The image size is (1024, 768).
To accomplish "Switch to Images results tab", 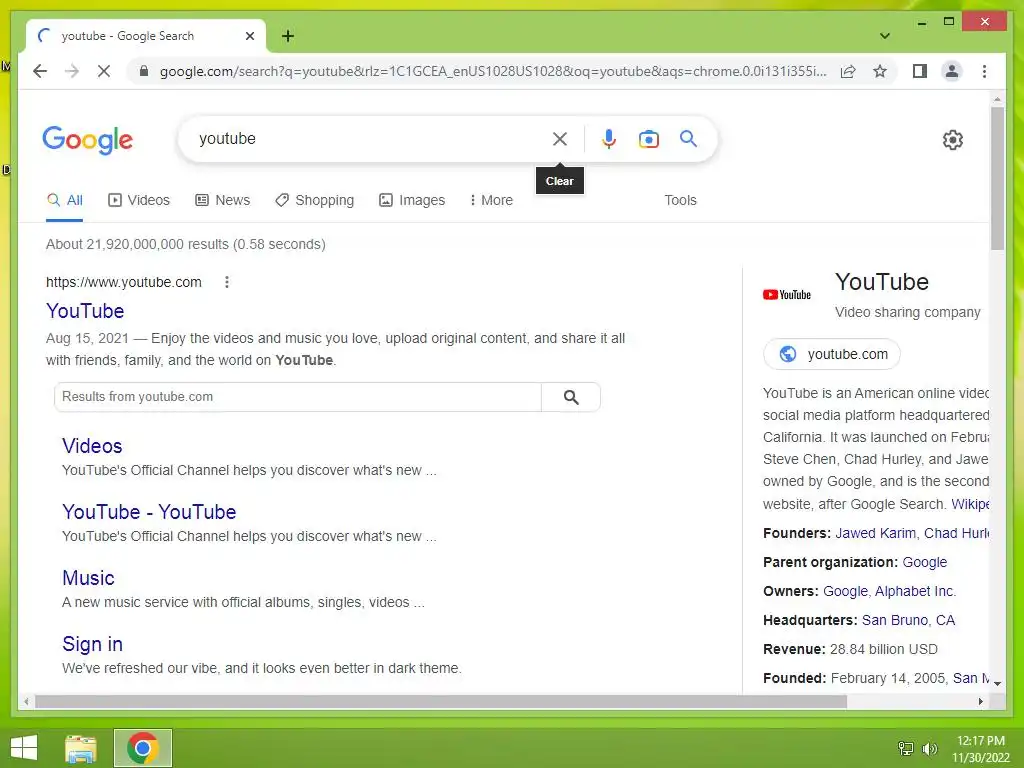I will tap(412, 200).
